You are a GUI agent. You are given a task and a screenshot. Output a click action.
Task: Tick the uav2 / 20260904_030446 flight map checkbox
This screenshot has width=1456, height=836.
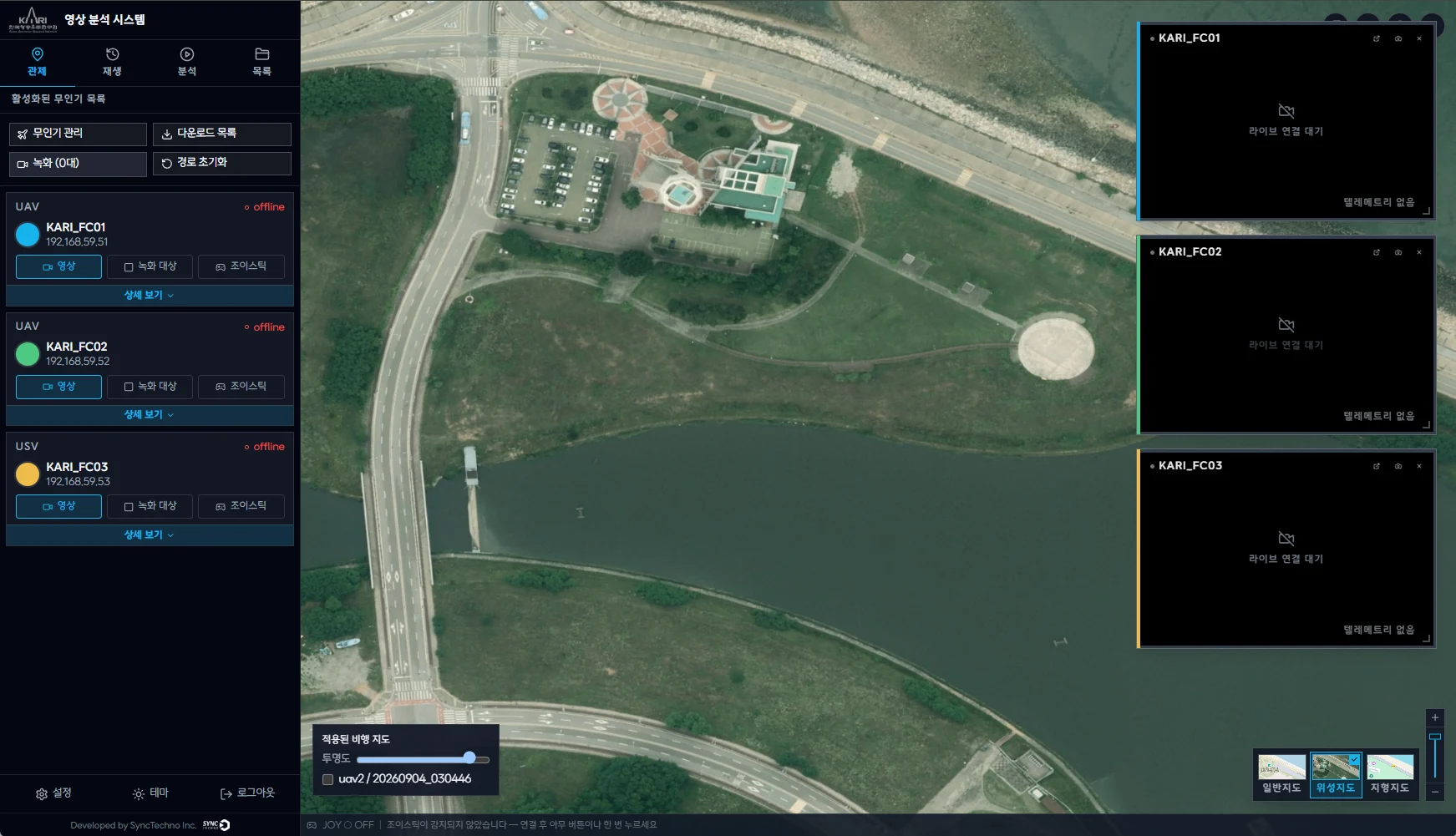328,779
